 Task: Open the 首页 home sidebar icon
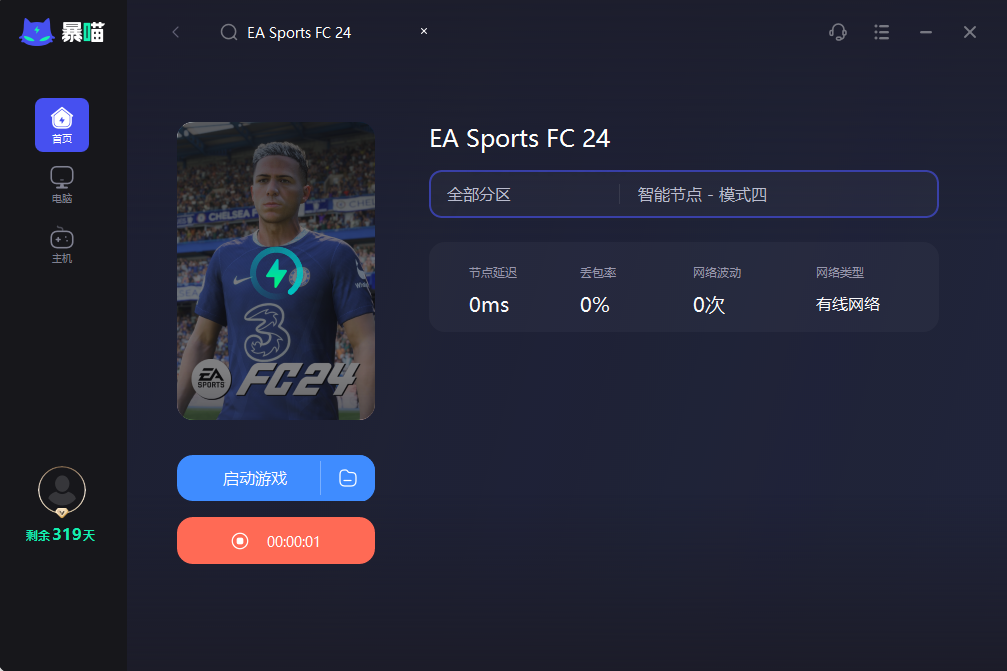pos(62,125)
